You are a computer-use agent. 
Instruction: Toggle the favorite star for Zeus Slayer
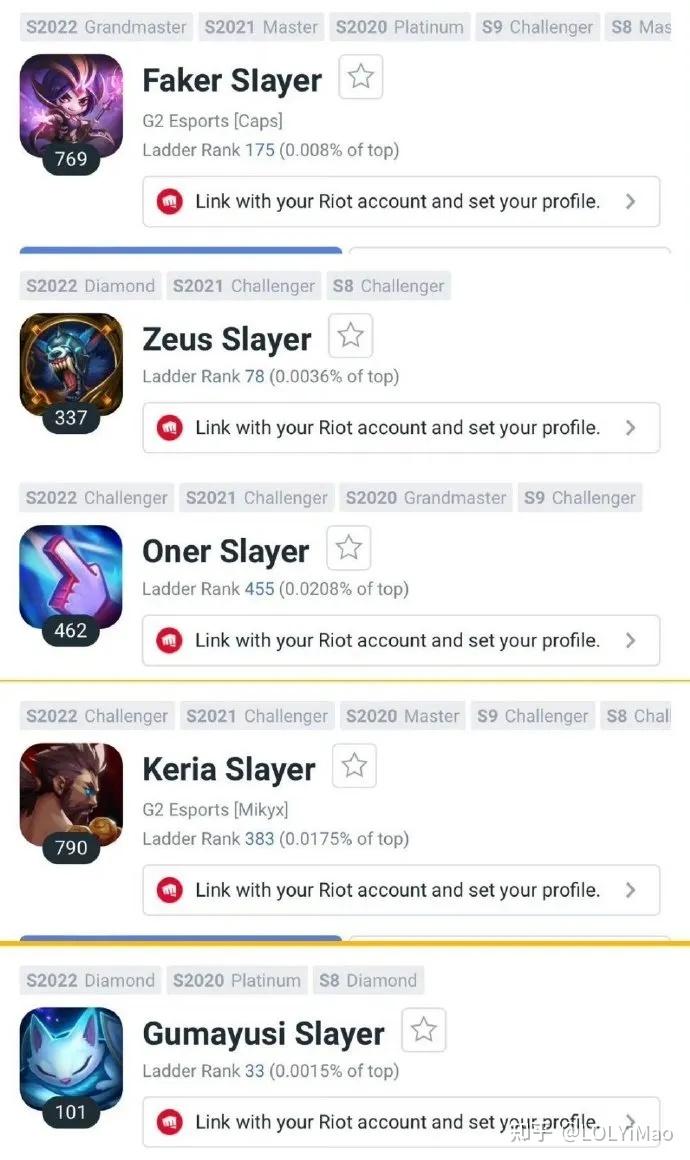point(350,335)
